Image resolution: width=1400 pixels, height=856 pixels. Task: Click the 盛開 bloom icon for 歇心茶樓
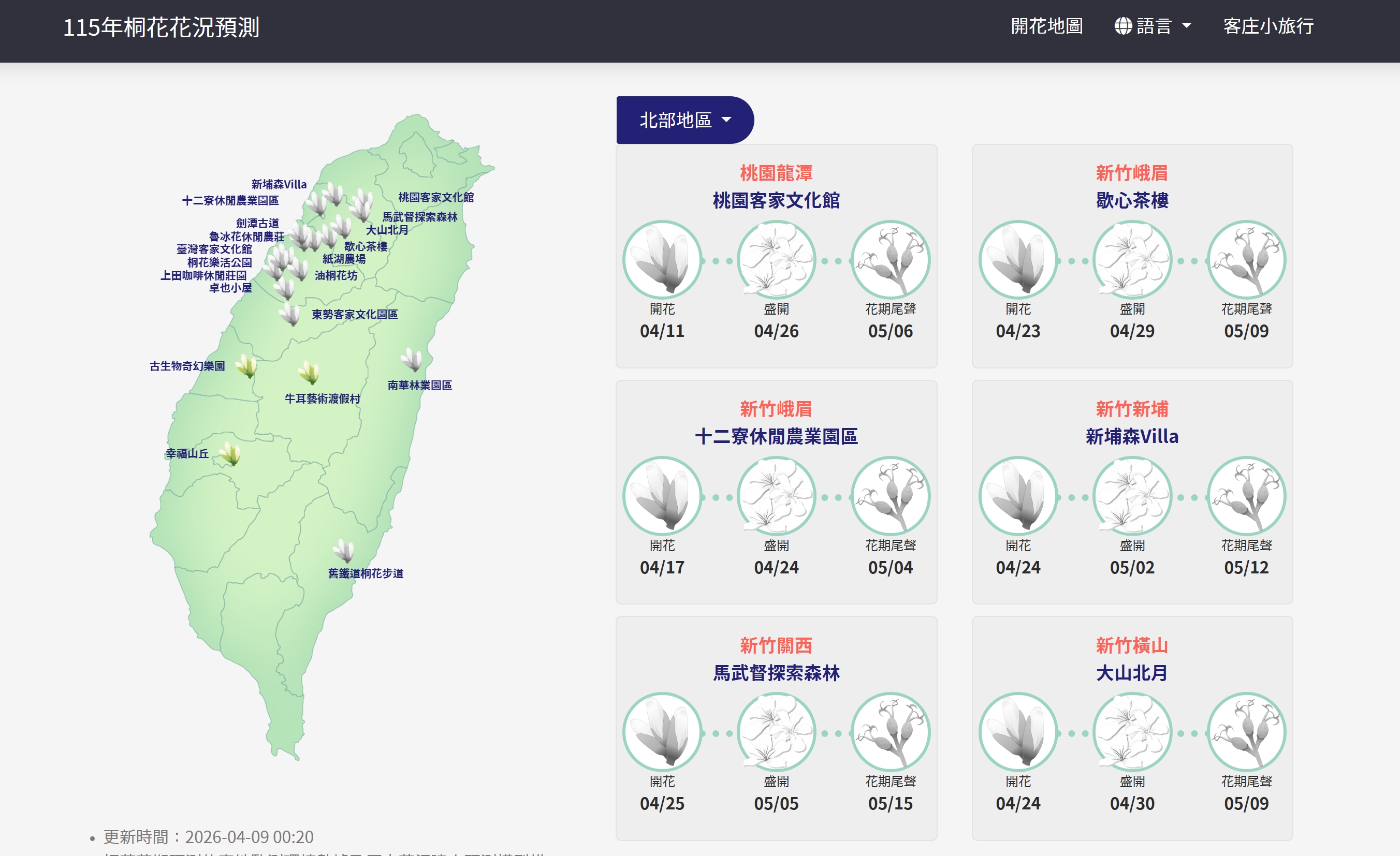coord(1132,260)
